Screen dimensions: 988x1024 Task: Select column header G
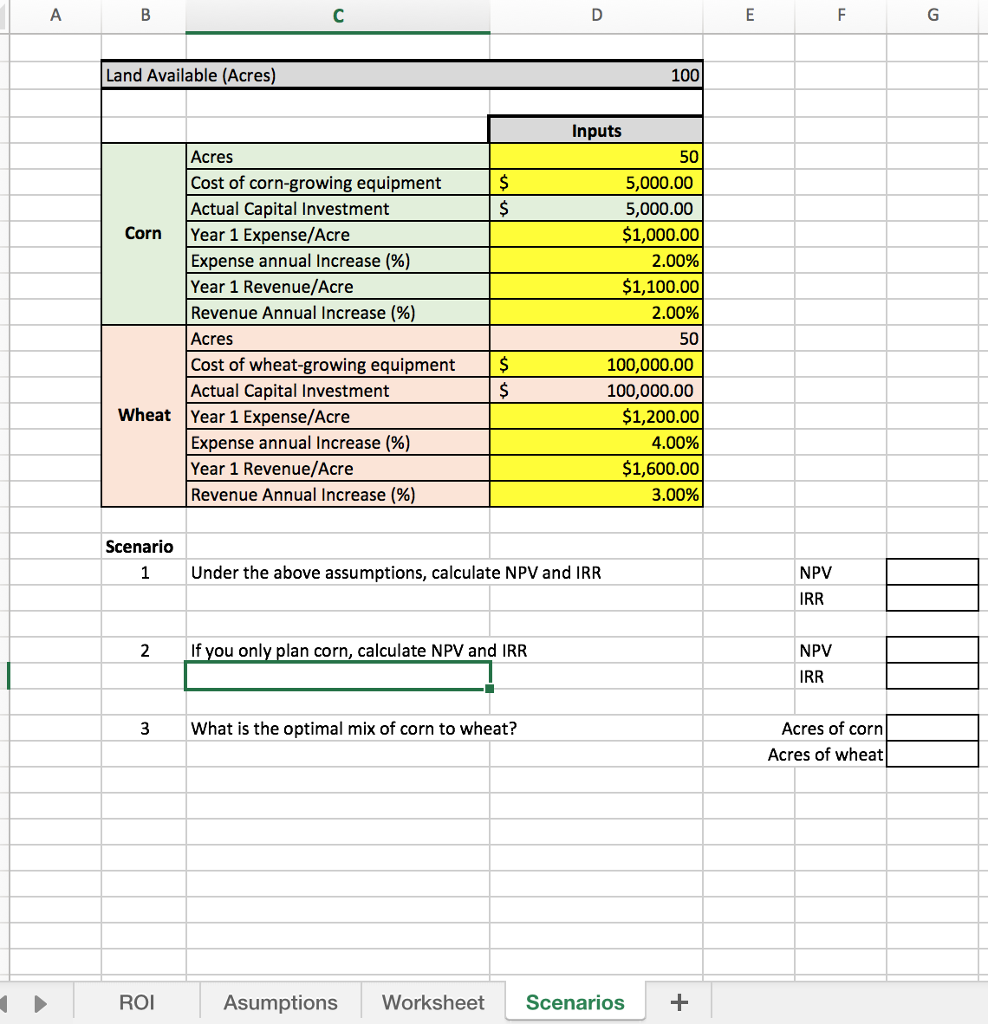[932, 14]
